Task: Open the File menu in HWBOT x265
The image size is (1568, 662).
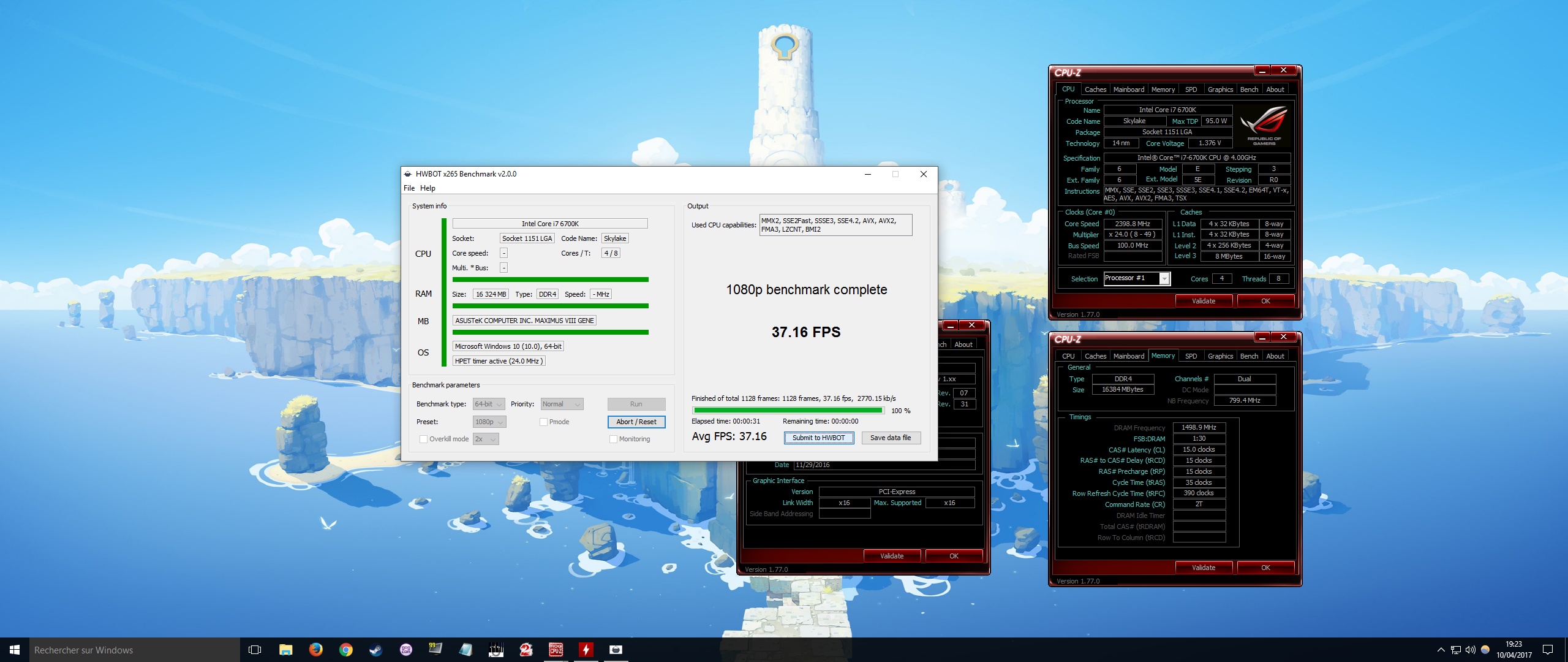Action: point(409,188)
